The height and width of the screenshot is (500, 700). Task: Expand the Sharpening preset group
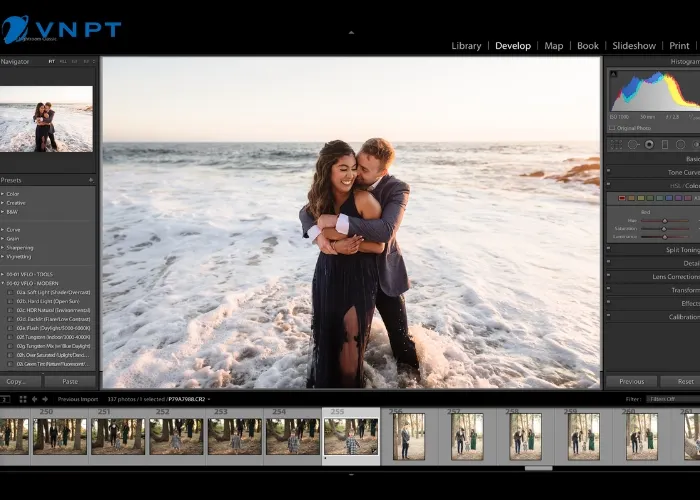click(x=3, y=247)
